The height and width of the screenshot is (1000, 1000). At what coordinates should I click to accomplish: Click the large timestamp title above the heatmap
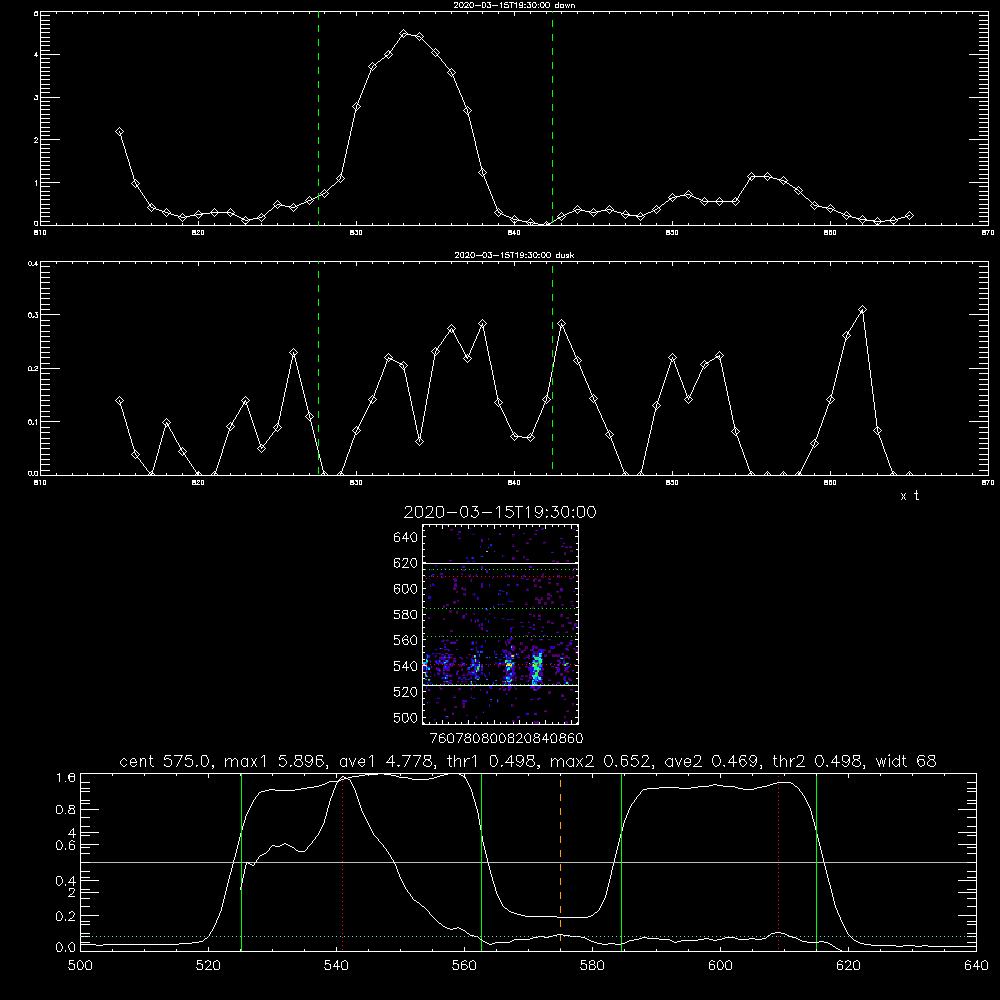coord(500,512)
